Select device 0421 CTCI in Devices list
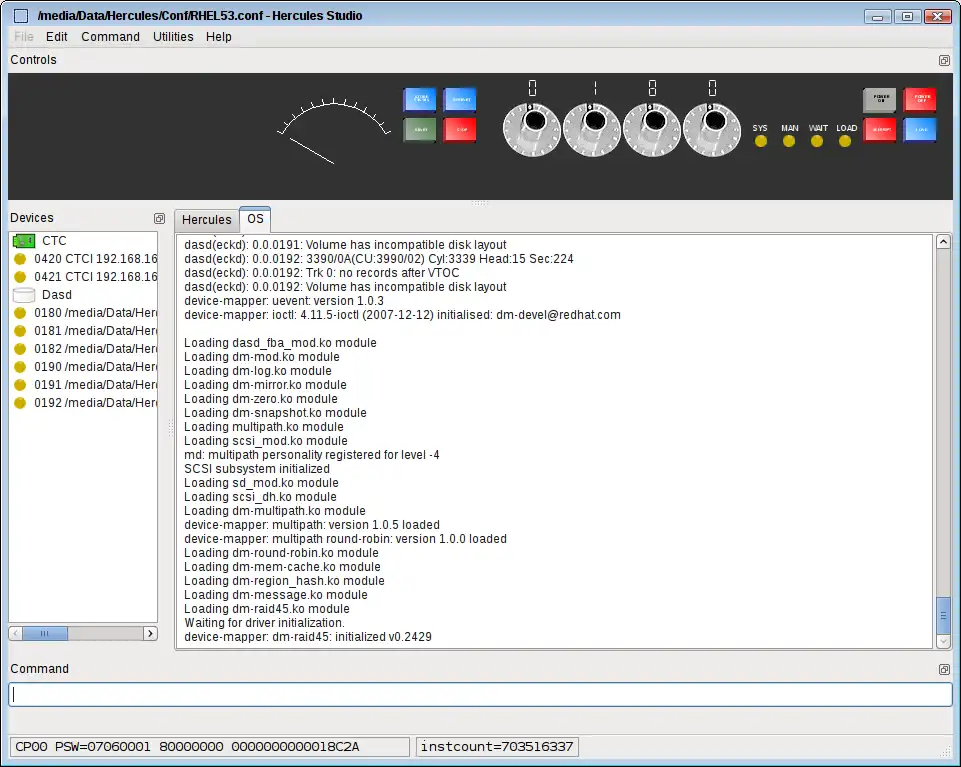Screen dimensions: 961x767 tap(83, 277)
